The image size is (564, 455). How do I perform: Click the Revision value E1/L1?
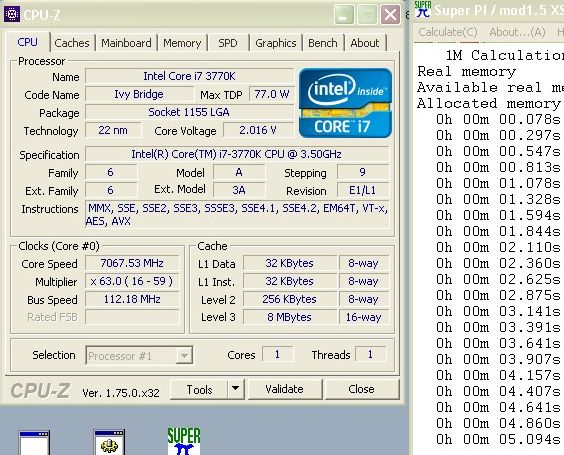click(363, 190)
